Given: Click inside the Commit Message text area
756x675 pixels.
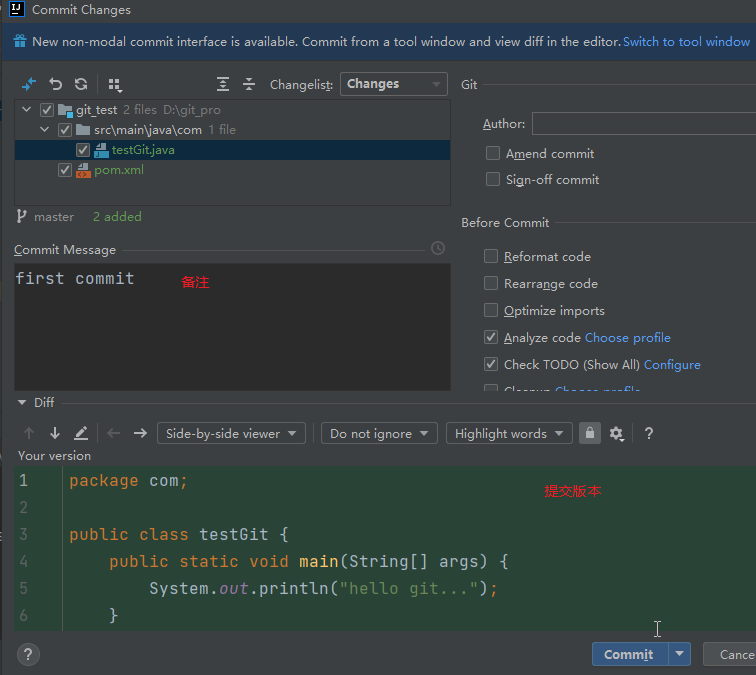Looking at the screenshot, I should click(x=232, y=327).
